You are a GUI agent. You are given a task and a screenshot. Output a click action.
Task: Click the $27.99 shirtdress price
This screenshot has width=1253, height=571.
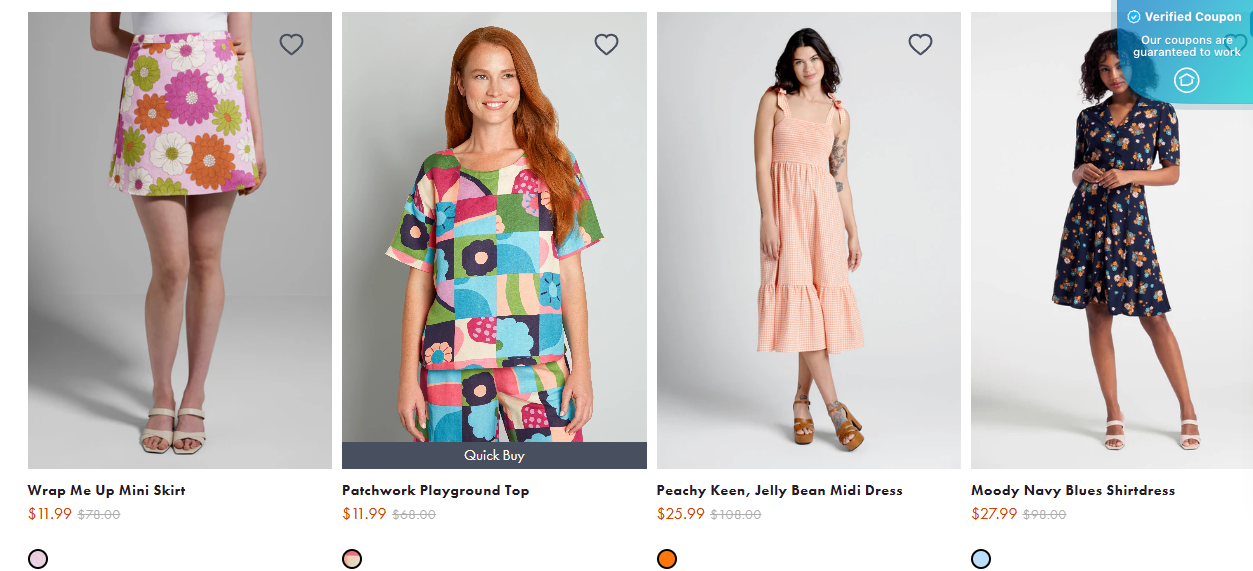(994, 514)
